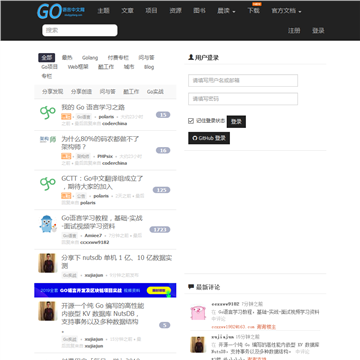Open the 登录 link in the header
The height and width of the screenshot is (360, 360).
[318, 31]
